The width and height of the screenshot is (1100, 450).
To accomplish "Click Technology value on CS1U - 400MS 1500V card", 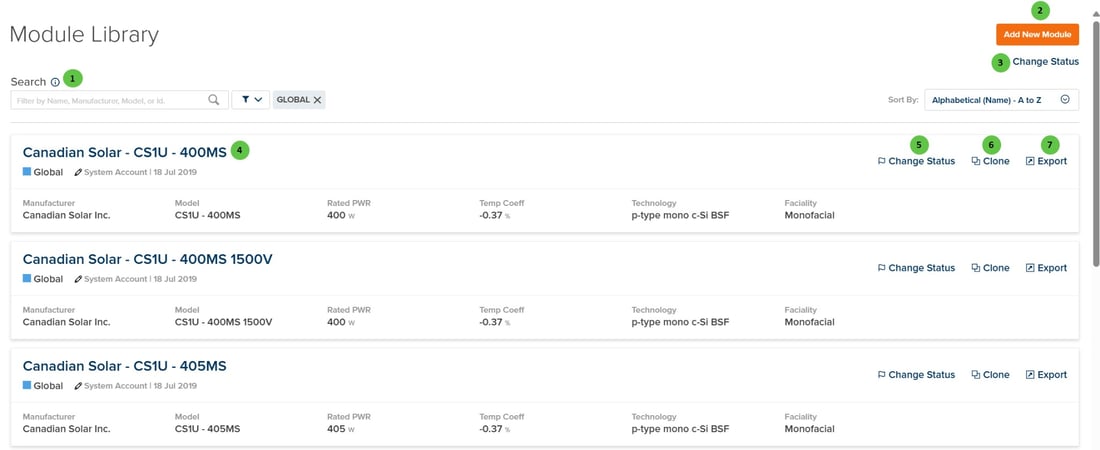I will pos(680,322).
